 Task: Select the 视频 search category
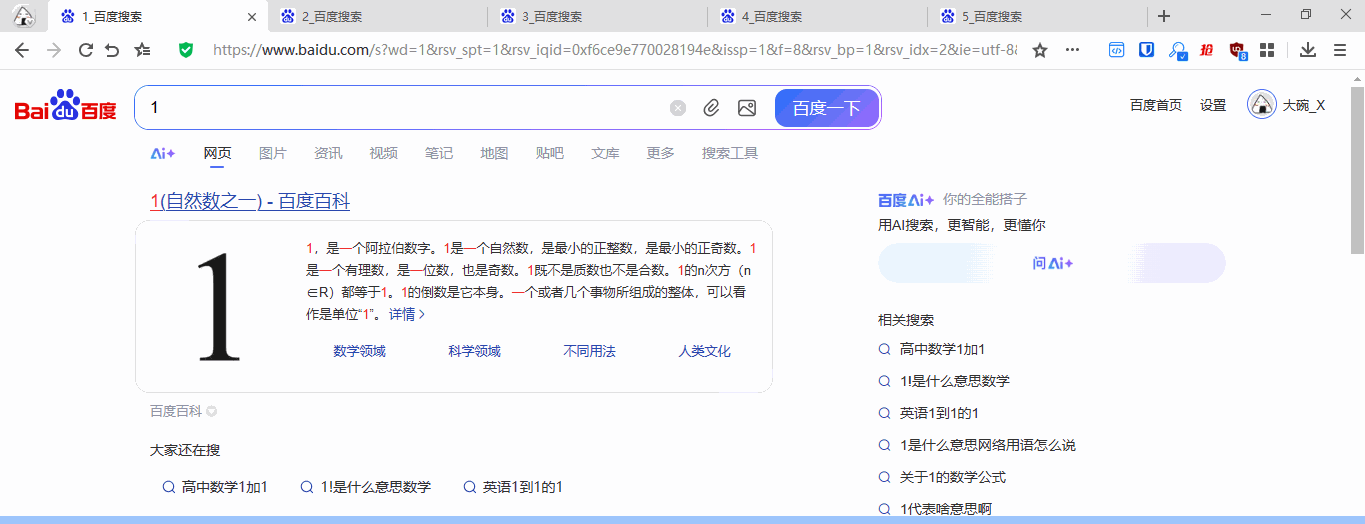[383, 153]
